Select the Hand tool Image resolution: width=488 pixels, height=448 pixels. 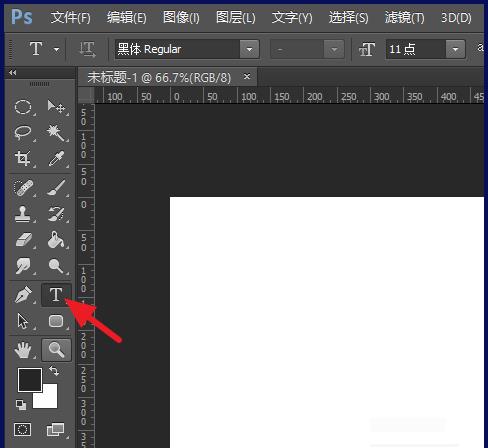coord(23,350)
